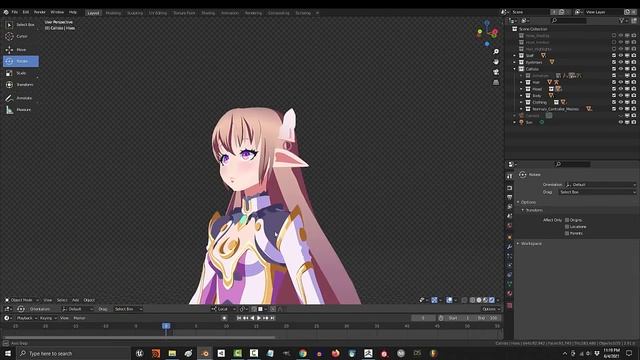Hide the Staff collection with eye icon

(x=620, y=56)
